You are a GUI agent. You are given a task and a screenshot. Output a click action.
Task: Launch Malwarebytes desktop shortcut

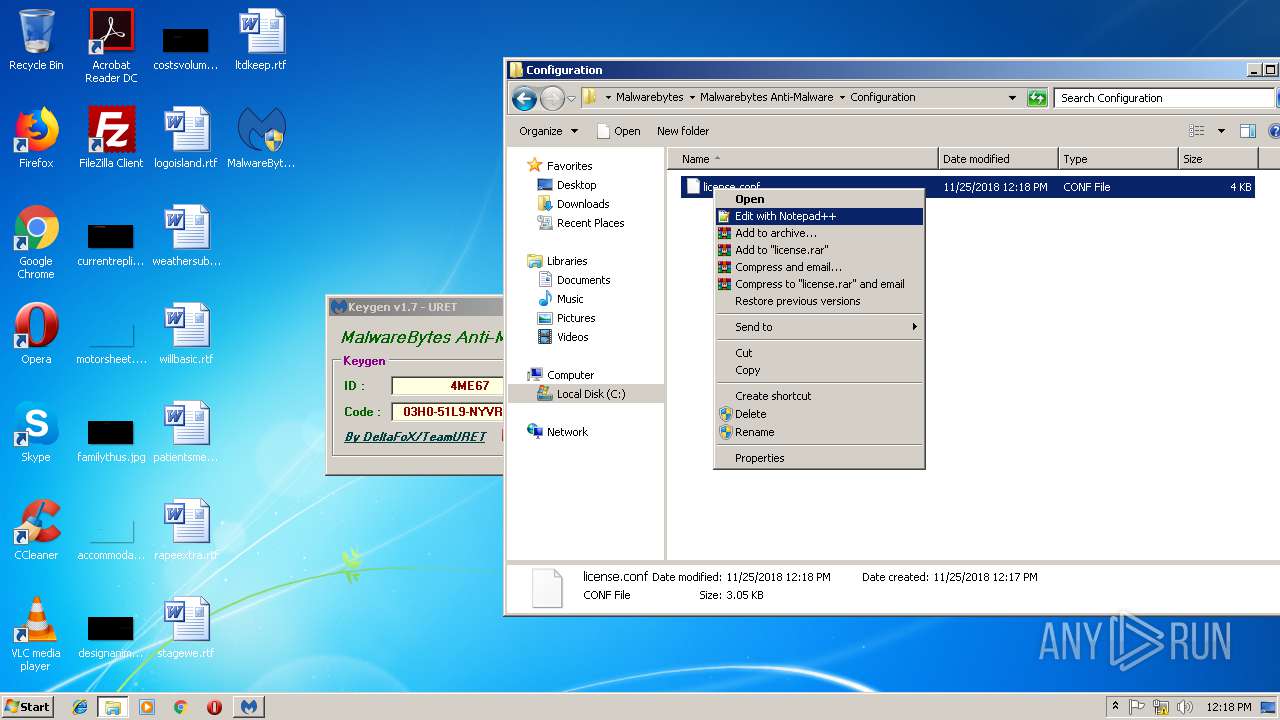[x=261, y=138]
